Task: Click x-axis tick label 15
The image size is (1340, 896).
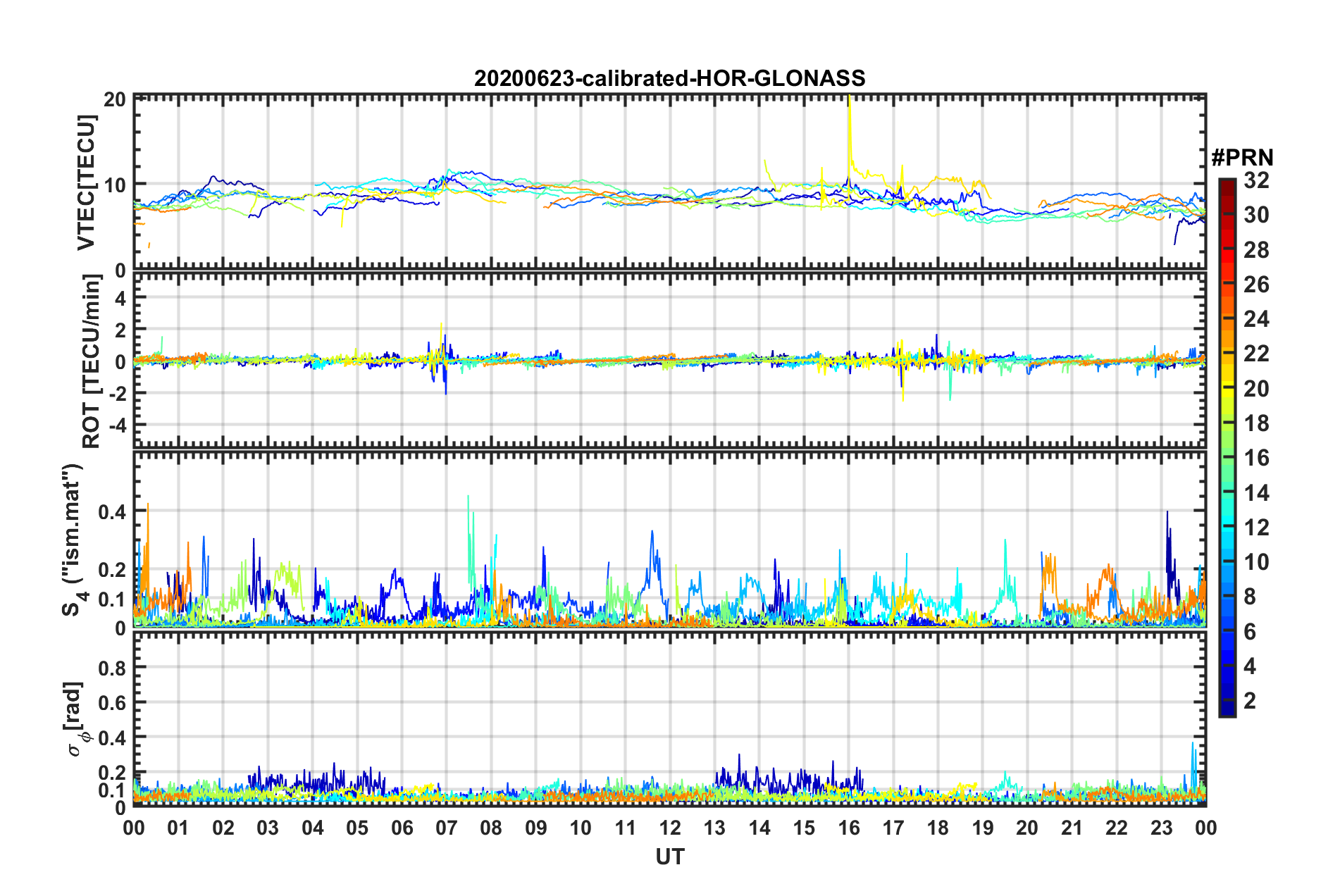Action: (804, 828)
